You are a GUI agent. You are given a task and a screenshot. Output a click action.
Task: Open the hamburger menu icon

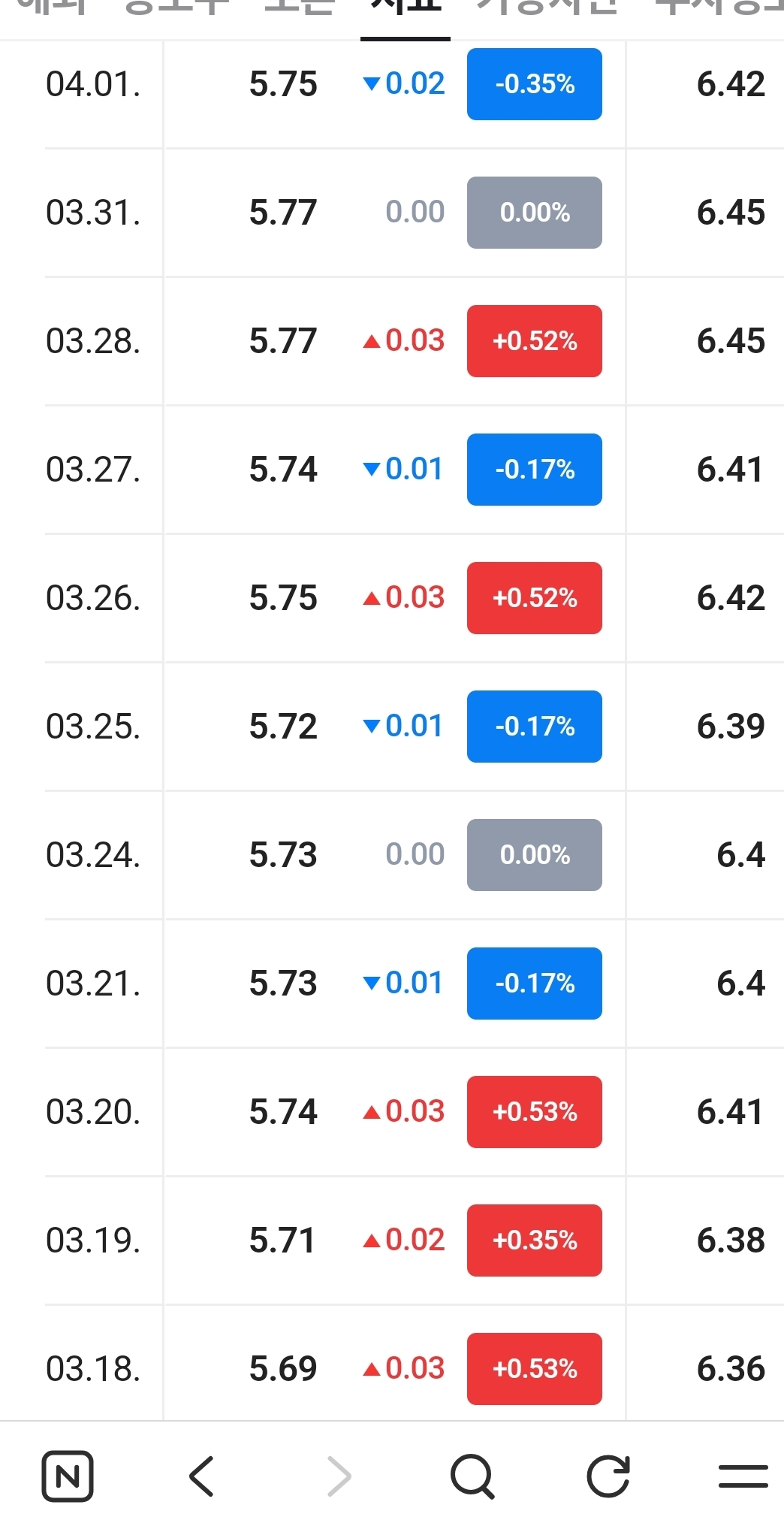[x=743, y=1476]
